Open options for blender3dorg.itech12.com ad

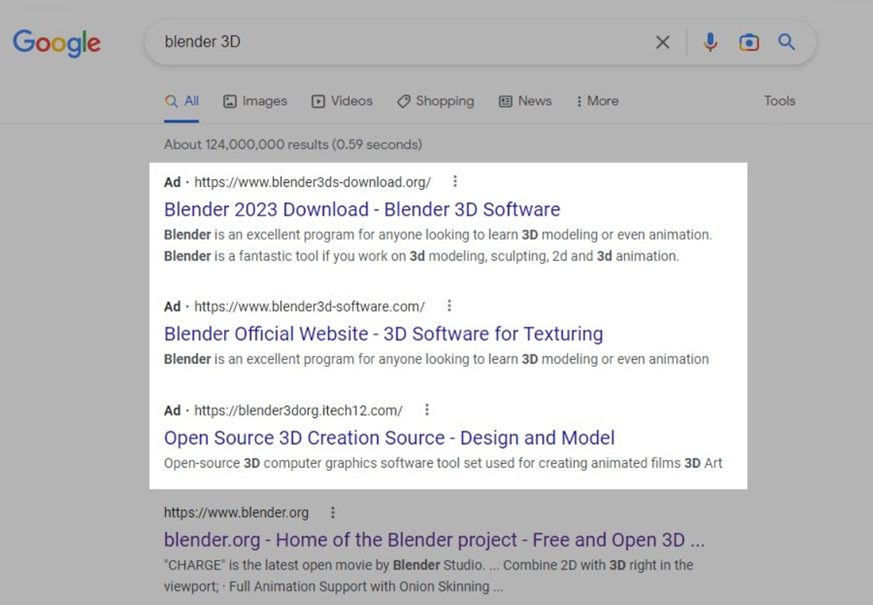point(427,410)
